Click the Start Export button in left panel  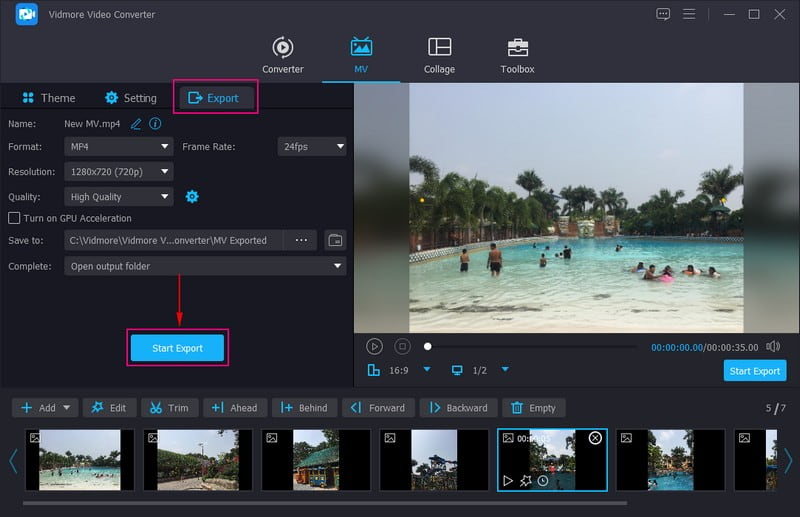[x=177, y=348]
